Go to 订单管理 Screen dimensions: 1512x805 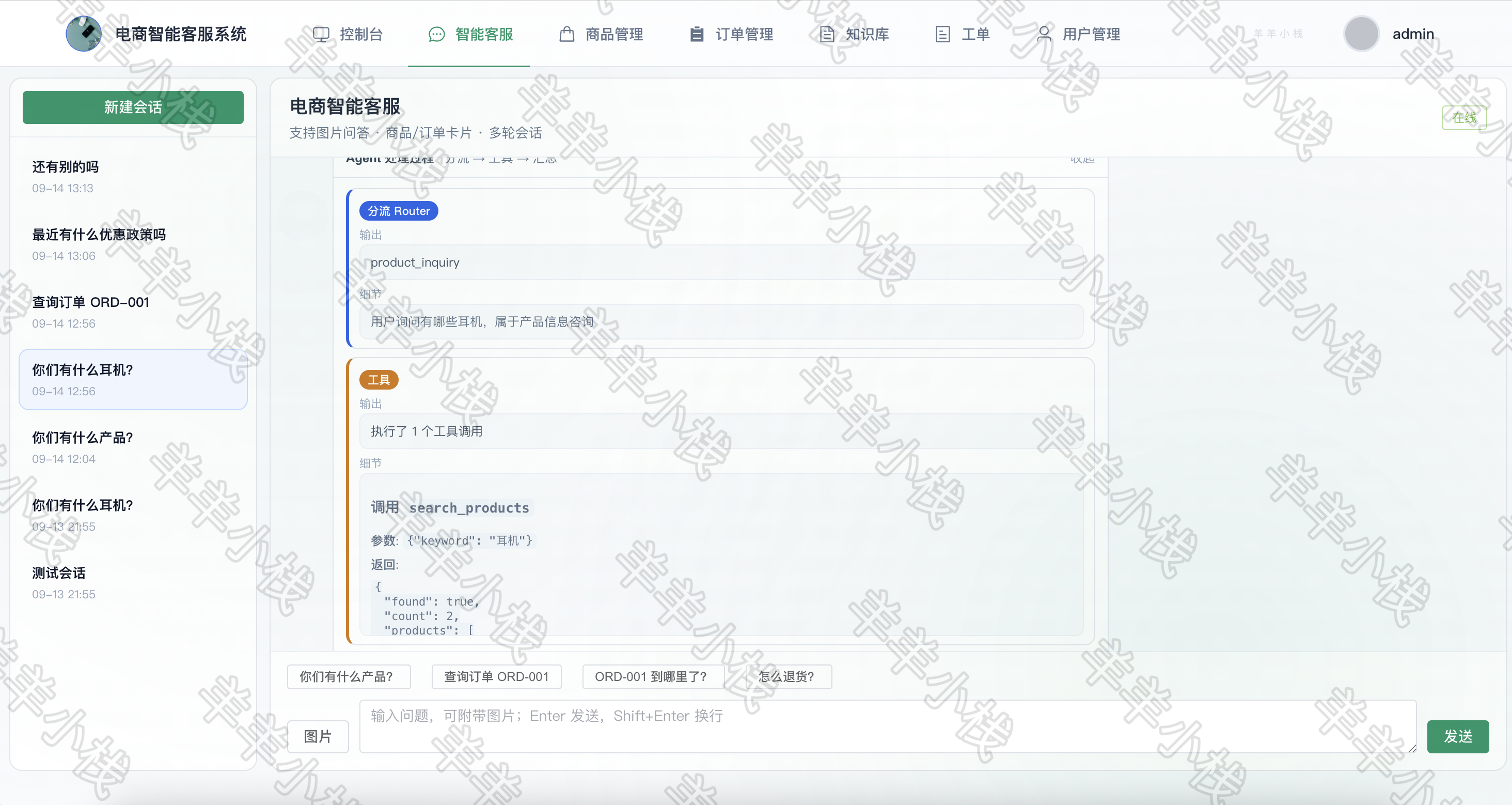(731, 34)
